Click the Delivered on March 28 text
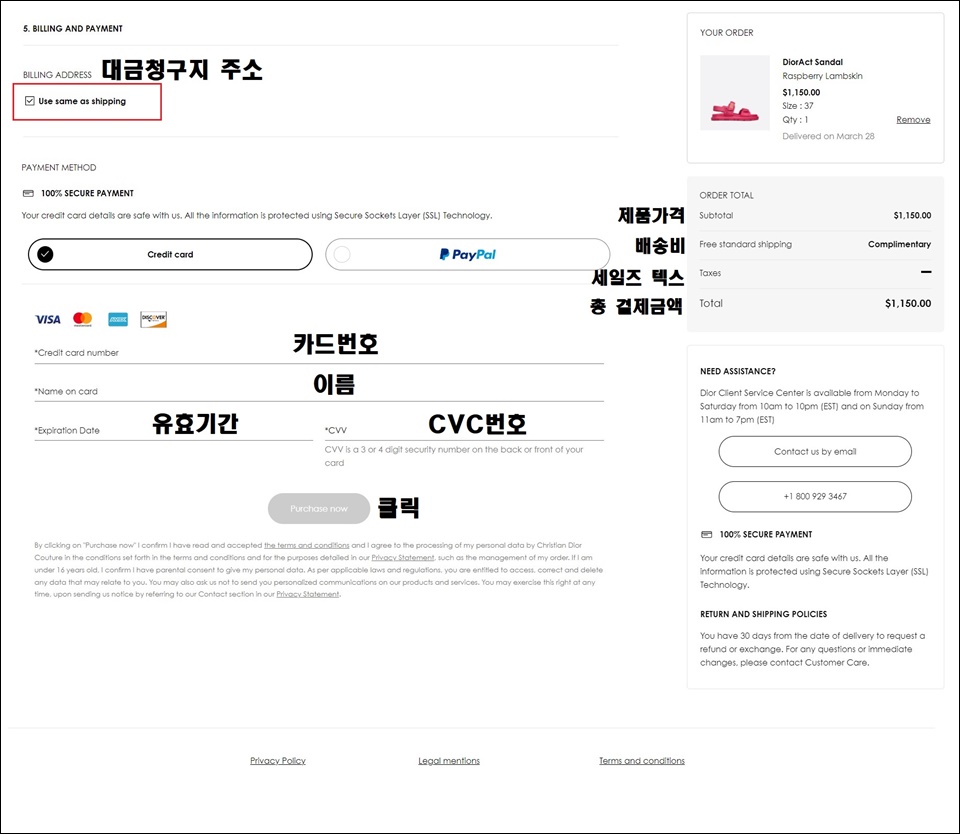The height and width of the screenshot is (834, 960). pos(828,136)
